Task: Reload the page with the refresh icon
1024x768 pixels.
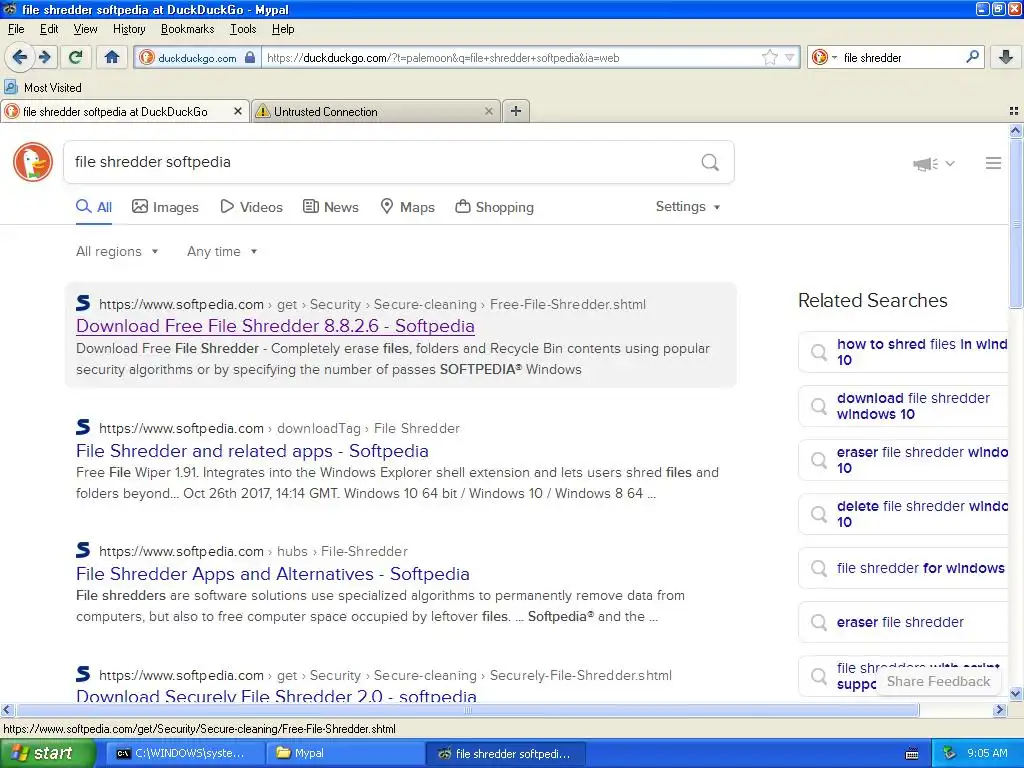Action: pyautogui.click(x=75, y=57)
